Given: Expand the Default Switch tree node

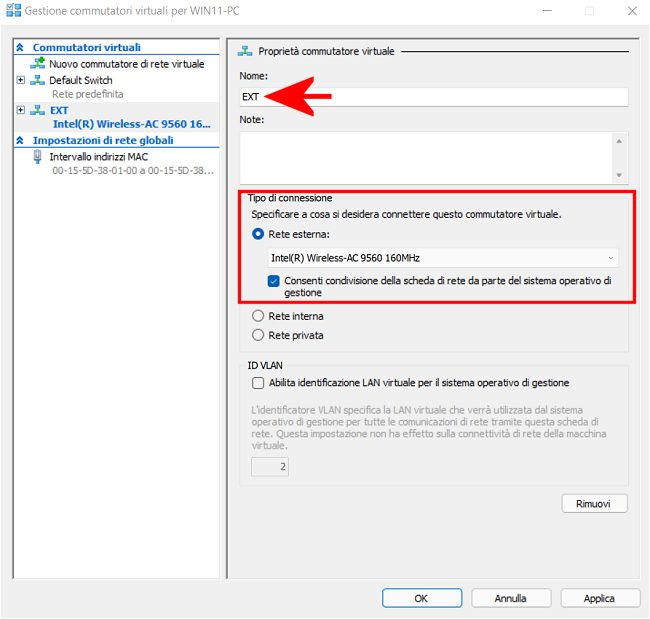Looking at the screenshot, I should (x=21, y=80).
